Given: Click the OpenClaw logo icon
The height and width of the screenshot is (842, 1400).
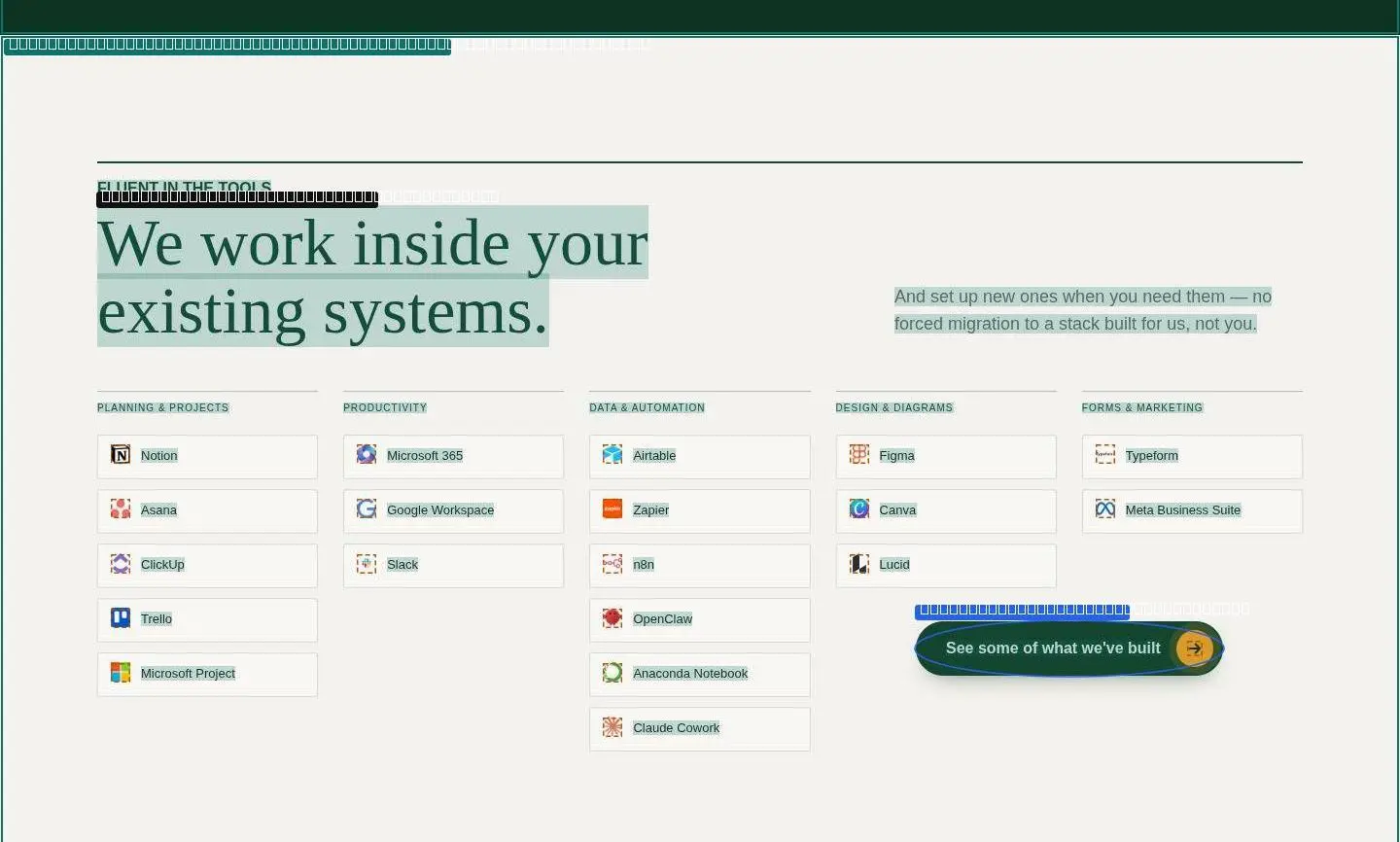Looking at the screenshot, I should 612,617.
